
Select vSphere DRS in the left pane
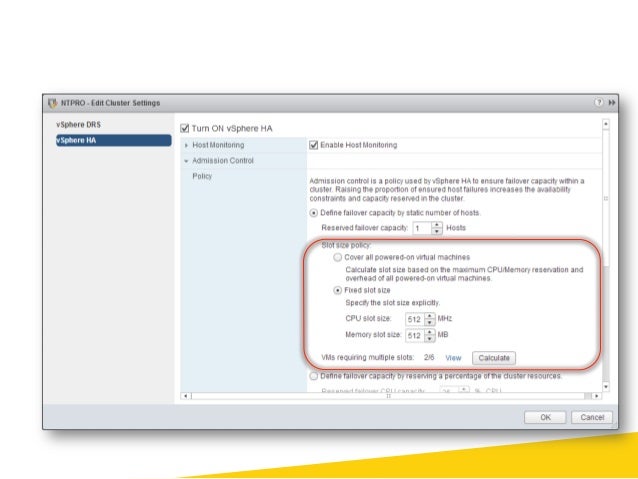(x=79, y=125)
